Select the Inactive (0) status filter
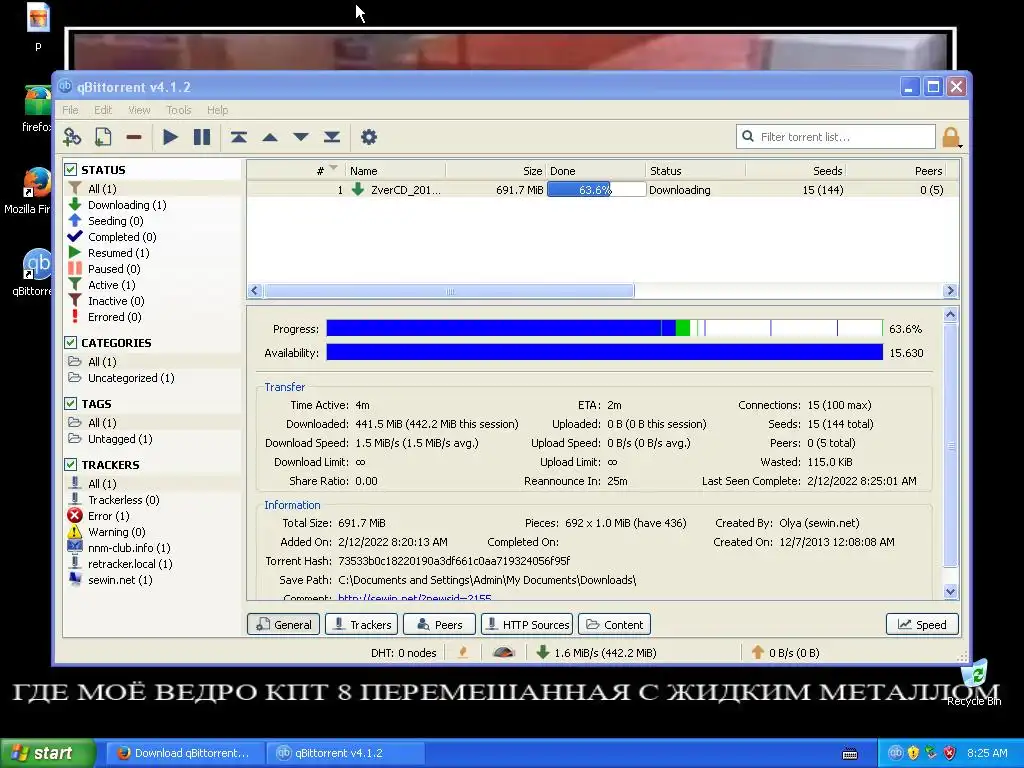The width and height of the screenshot is (1024, 768). tap(116, 301)
